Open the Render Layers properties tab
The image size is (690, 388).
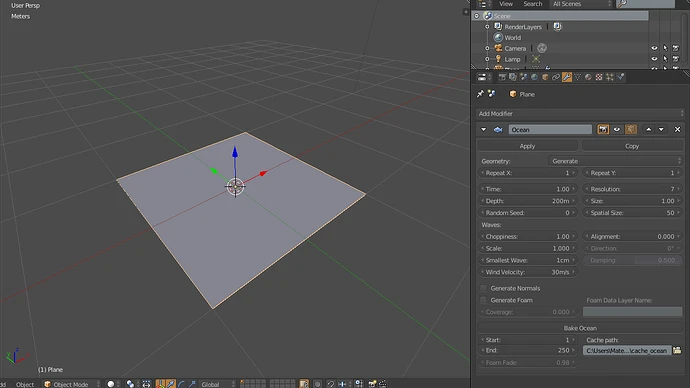pos(513,77)
